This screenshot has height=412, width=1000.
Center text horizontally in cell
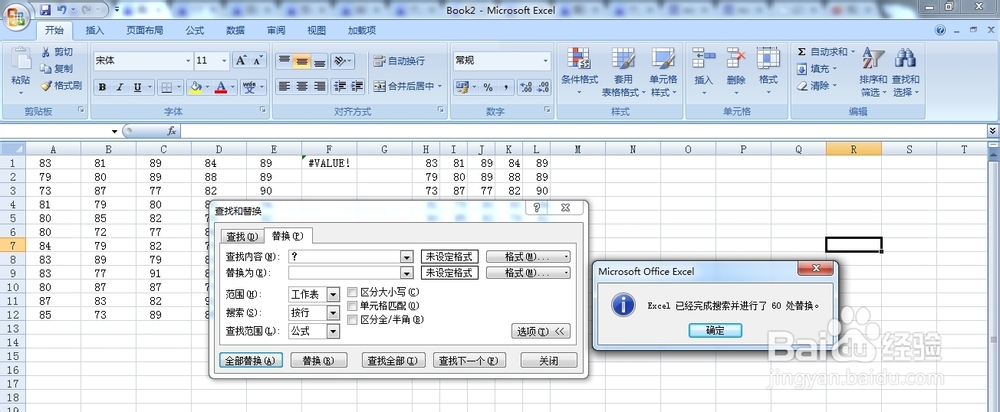click(x=302, y=86)
